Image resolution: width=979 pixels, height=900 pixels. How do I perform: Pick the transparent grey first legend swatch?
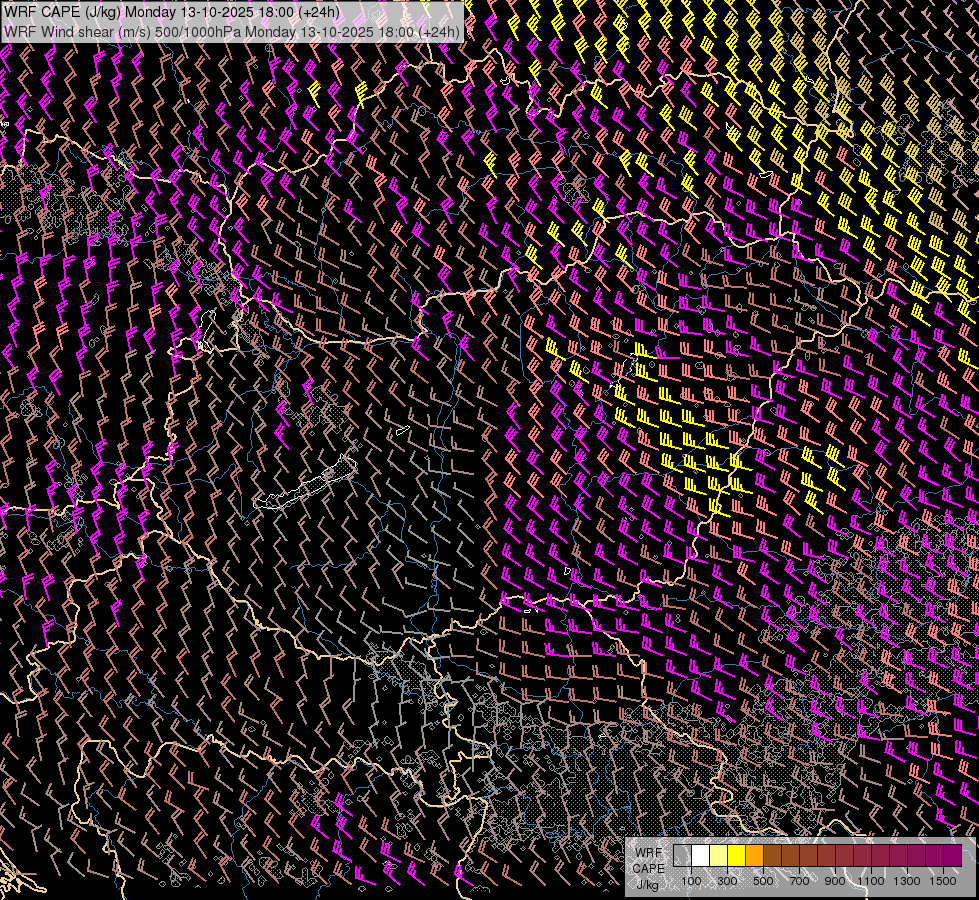pos(682,856)
